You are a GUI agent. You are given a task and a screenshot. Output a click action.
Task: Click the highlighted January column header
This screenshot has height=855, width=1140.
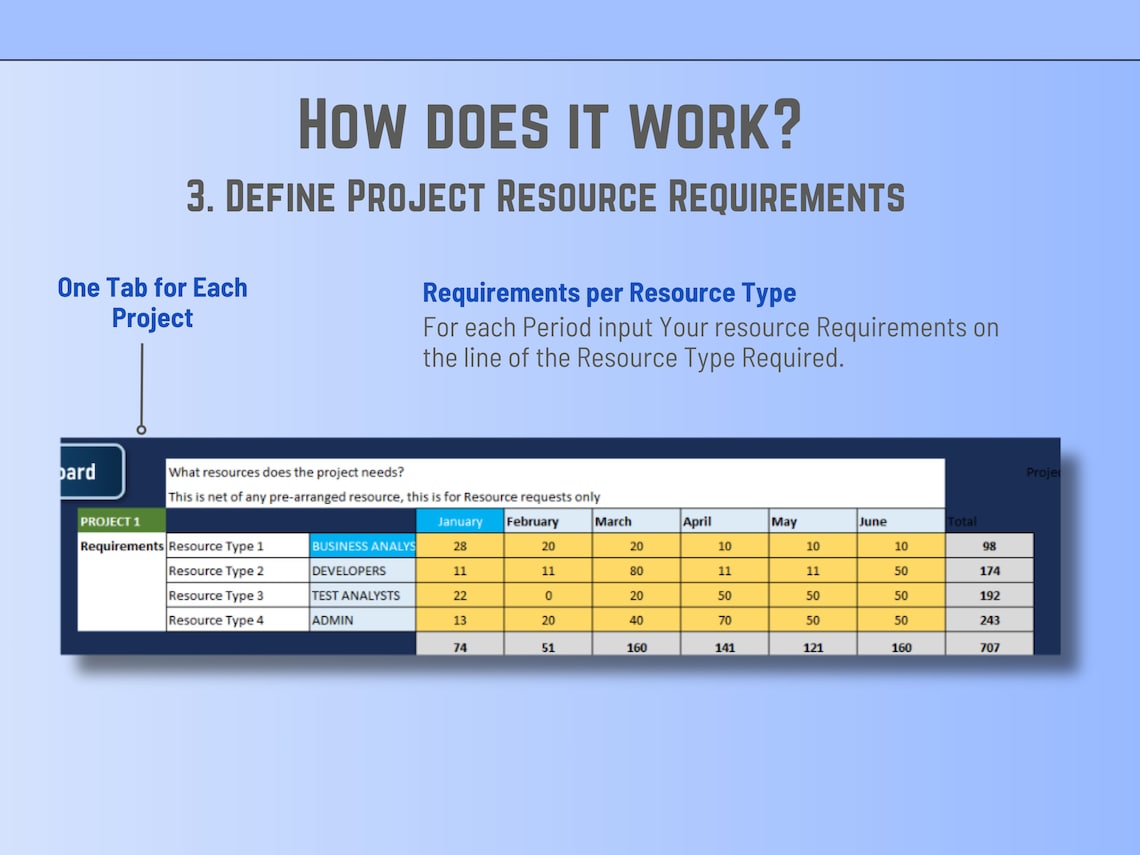pyautogui.click(x=459, y=521)
